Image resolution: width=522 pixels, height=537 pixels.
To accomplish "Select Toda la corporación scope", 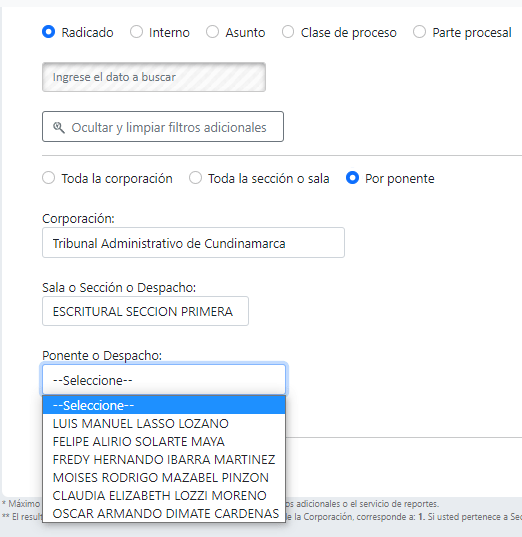I will pyautogui.click(x=49, y=178).
